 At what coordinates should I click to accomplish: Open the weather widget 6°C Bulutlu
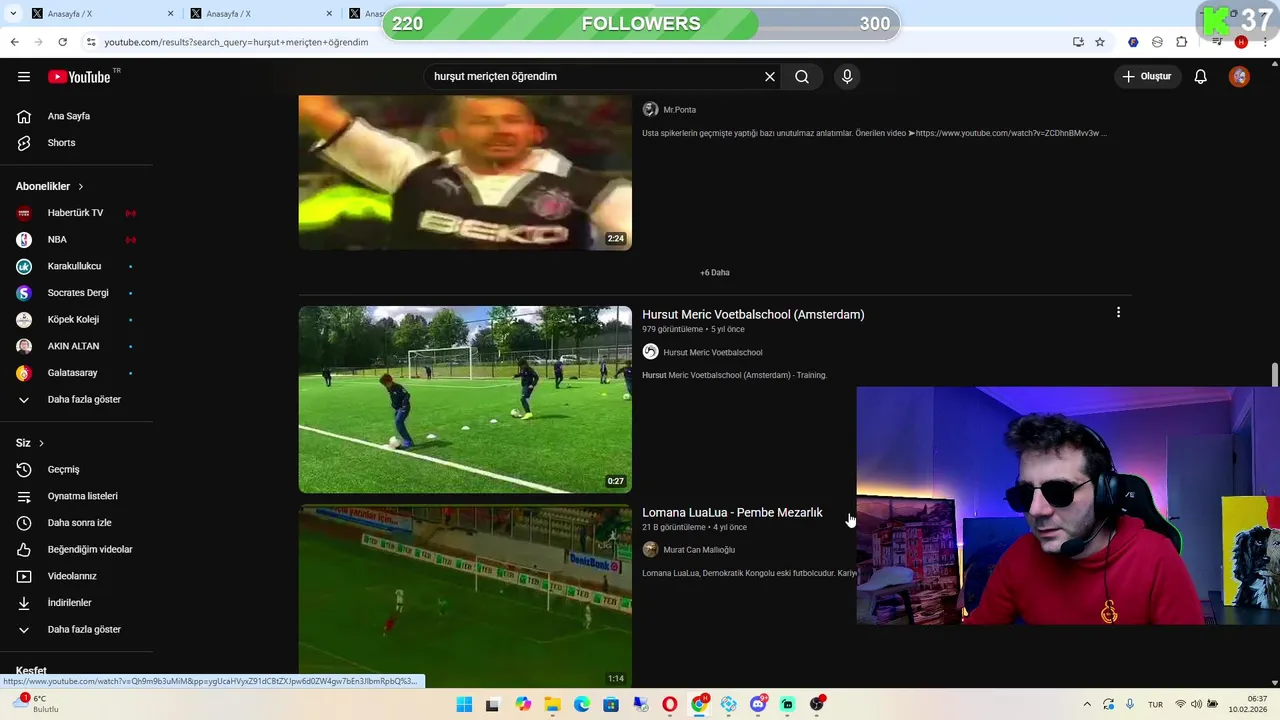pos(35,704)
